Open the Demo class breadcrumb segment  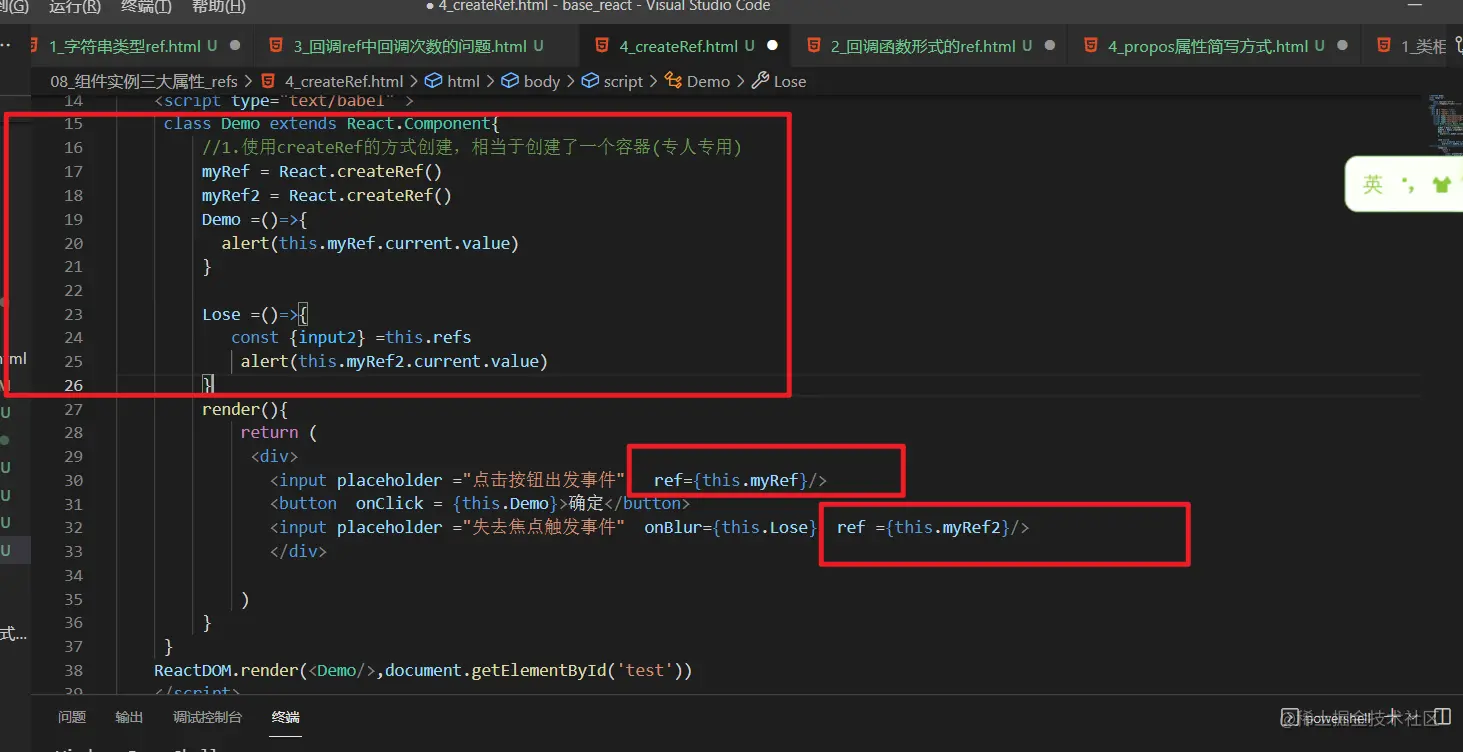pos(709,81)
